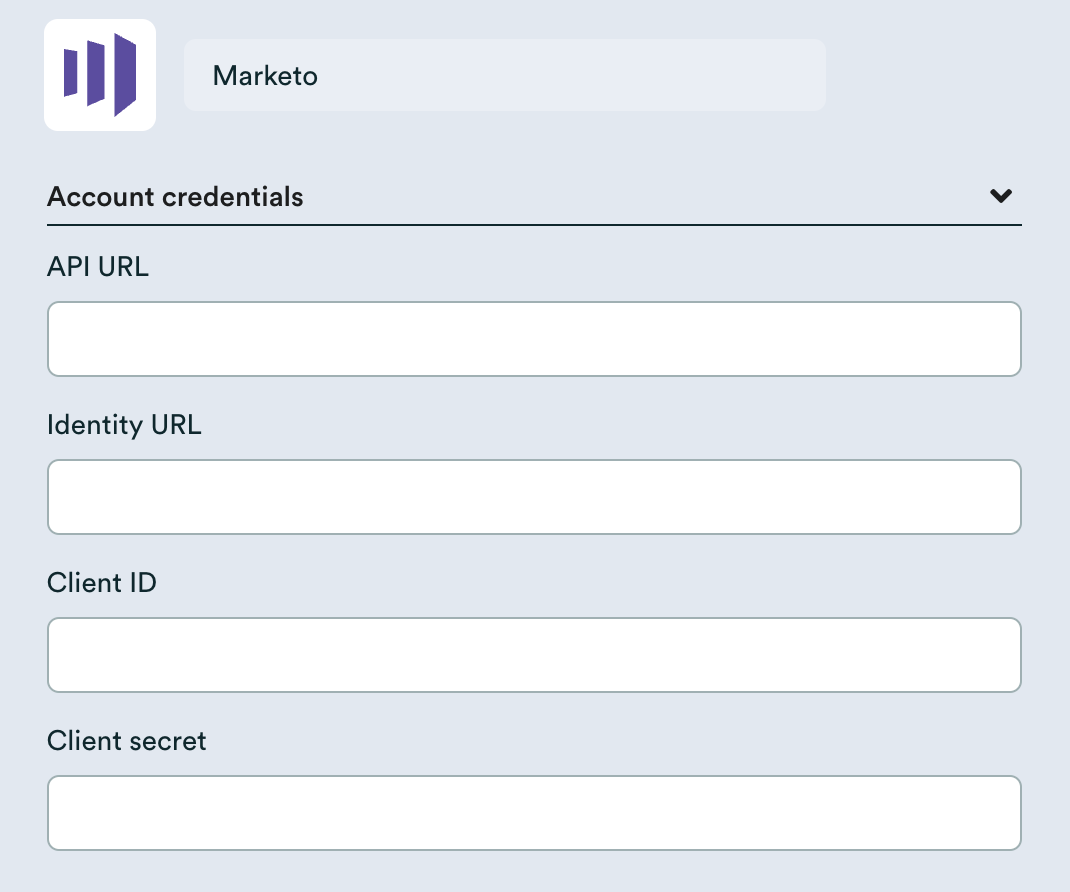
Task: Click the Marketo integration name field
Action: point(504,75)
